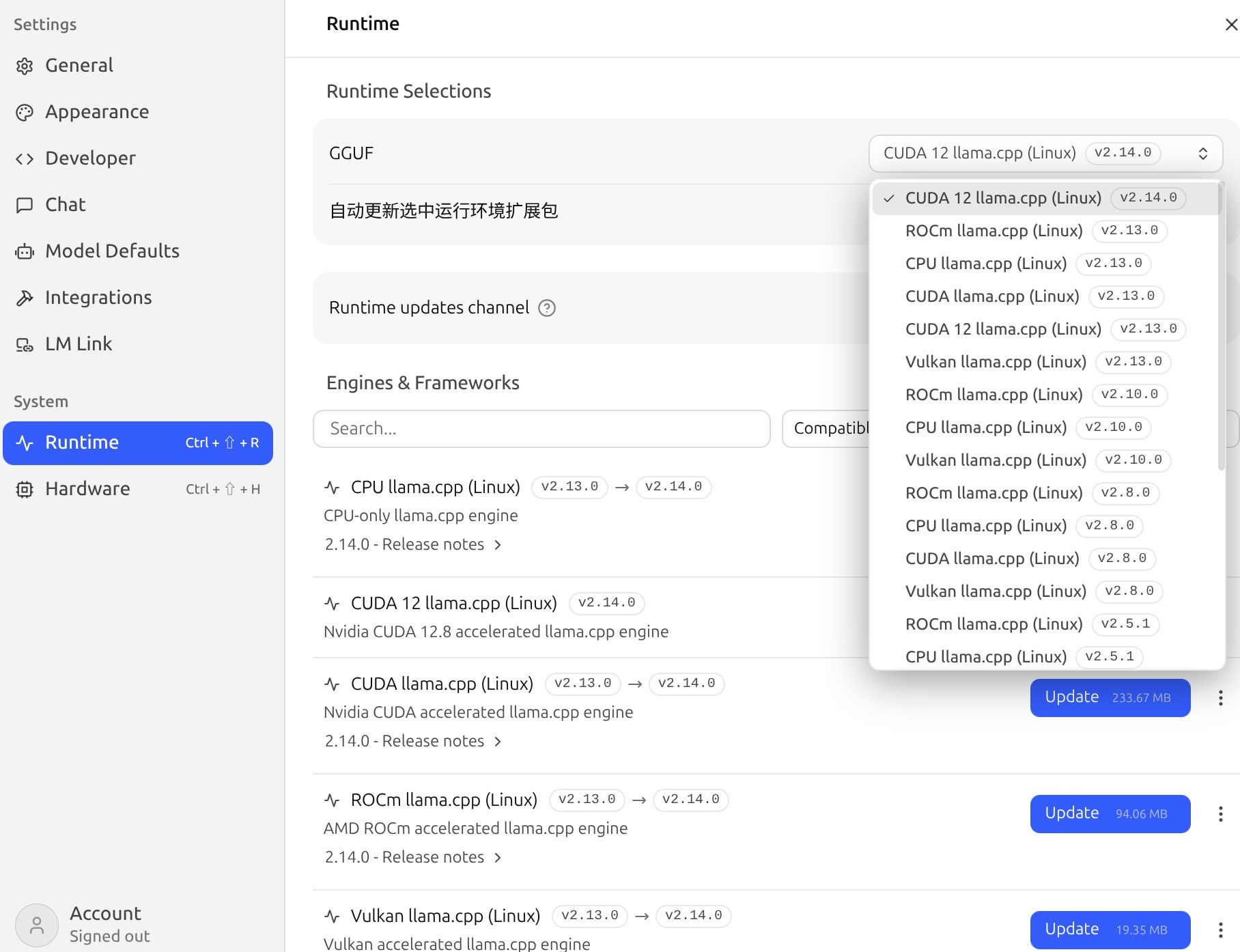
Task: Open more options for ROCm llama.cpp engine
Action: click(x=1220, y=814)
